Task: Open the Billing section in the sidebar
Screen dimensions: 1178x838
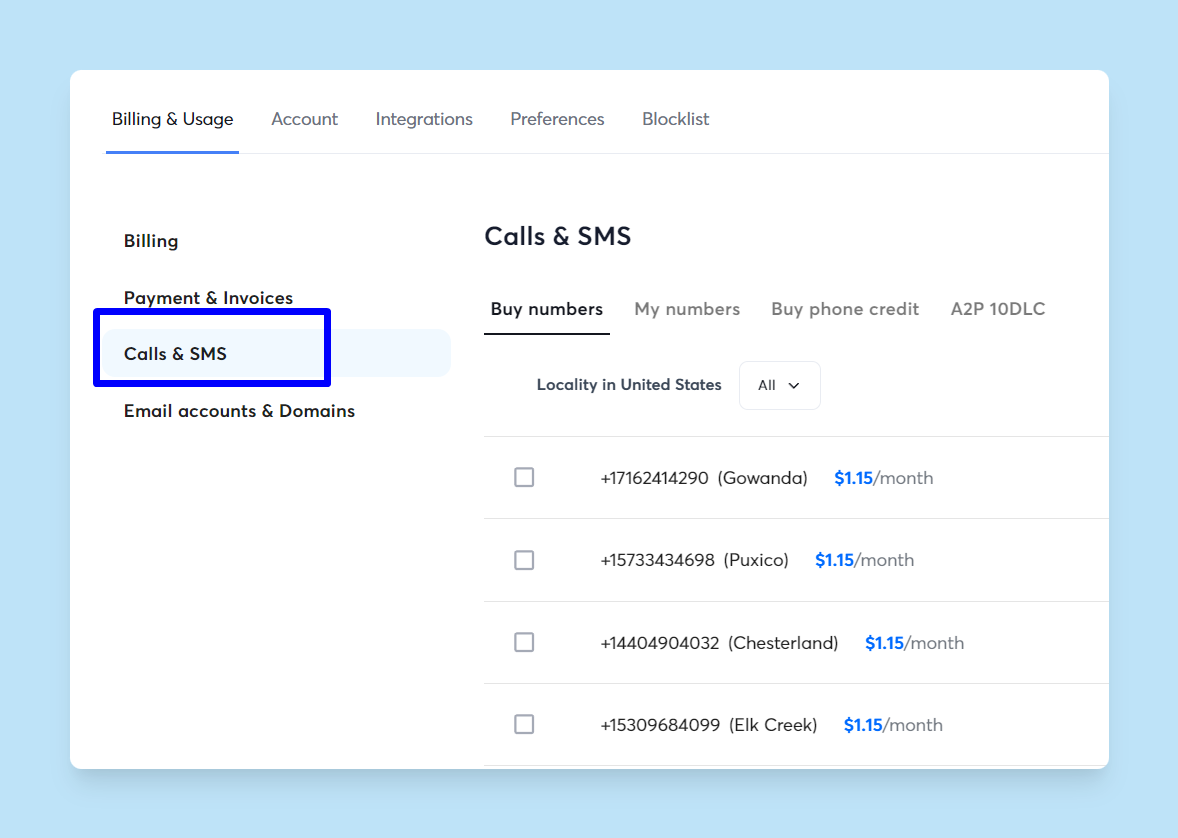Action: [x=151, y=240]
